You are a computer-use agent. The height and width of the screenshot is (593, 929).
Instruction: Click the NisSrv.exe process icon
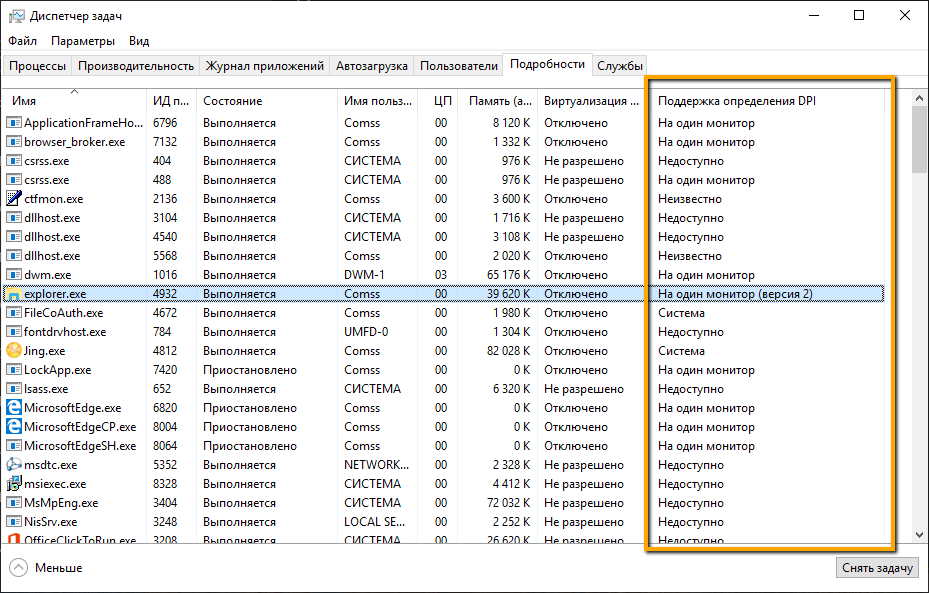point(14,521)
